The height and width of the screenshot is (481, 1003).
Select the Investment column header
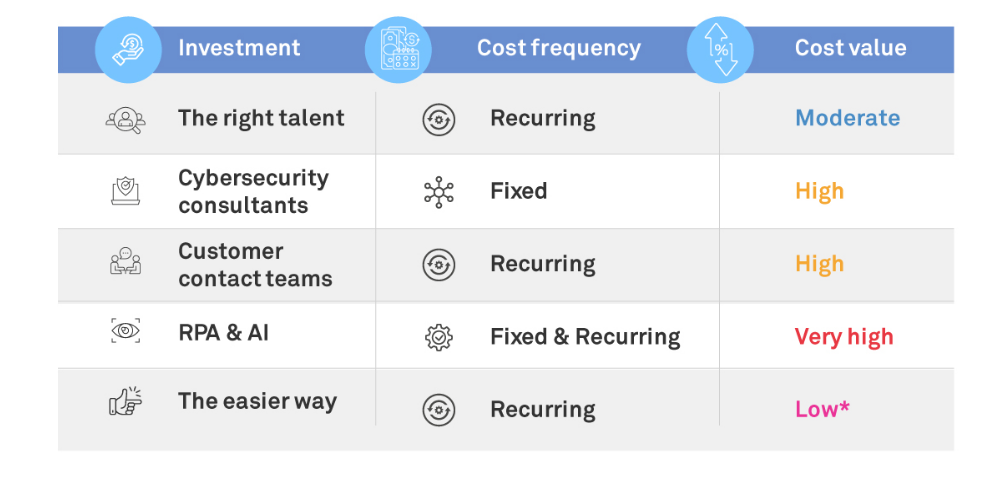click(x=239, y=48)
